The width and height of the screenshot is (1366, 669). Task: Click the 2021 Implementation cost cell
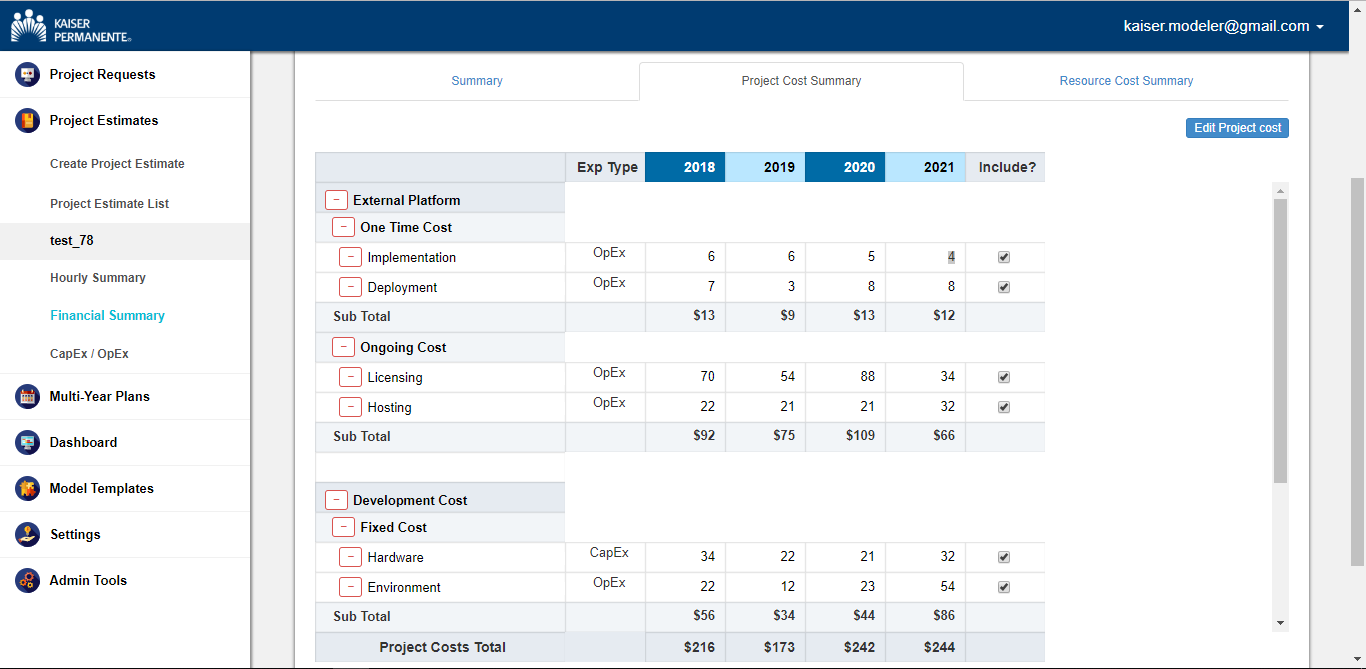coord(925,257)
